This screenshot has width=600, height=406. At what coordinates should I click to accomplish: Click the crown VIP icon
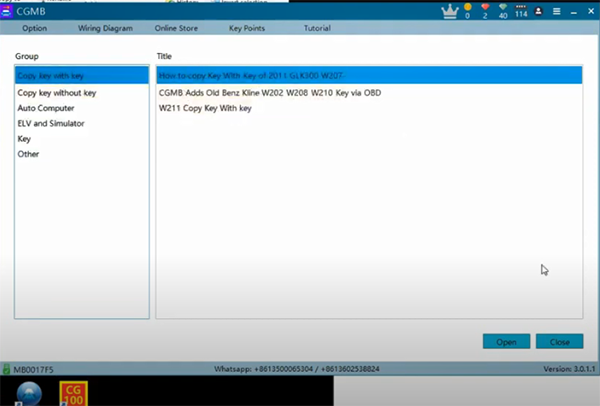point(450,10)
